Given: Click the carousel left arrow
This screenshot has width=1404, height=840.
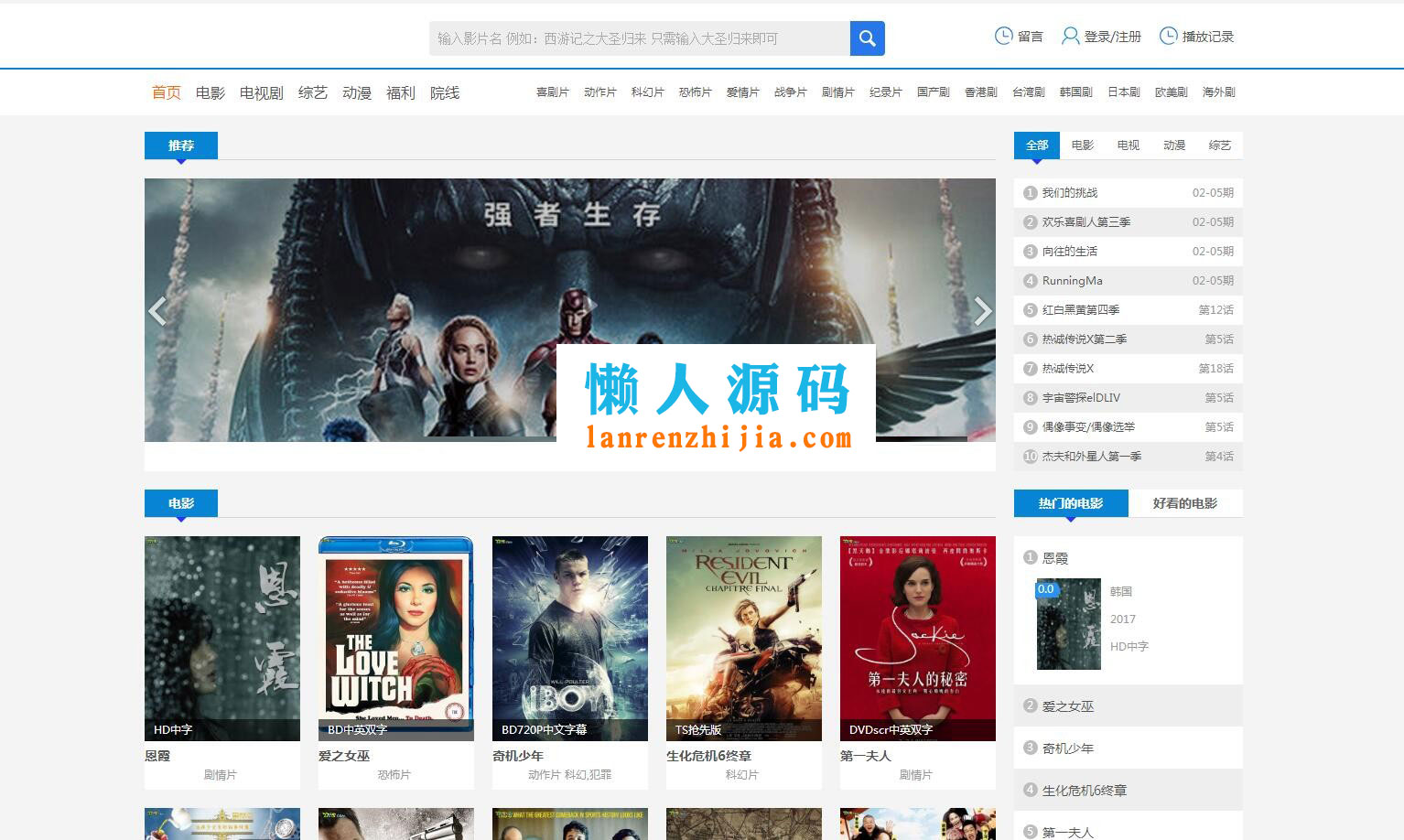Looking at the screenshot, I should [x=157, y=311].
